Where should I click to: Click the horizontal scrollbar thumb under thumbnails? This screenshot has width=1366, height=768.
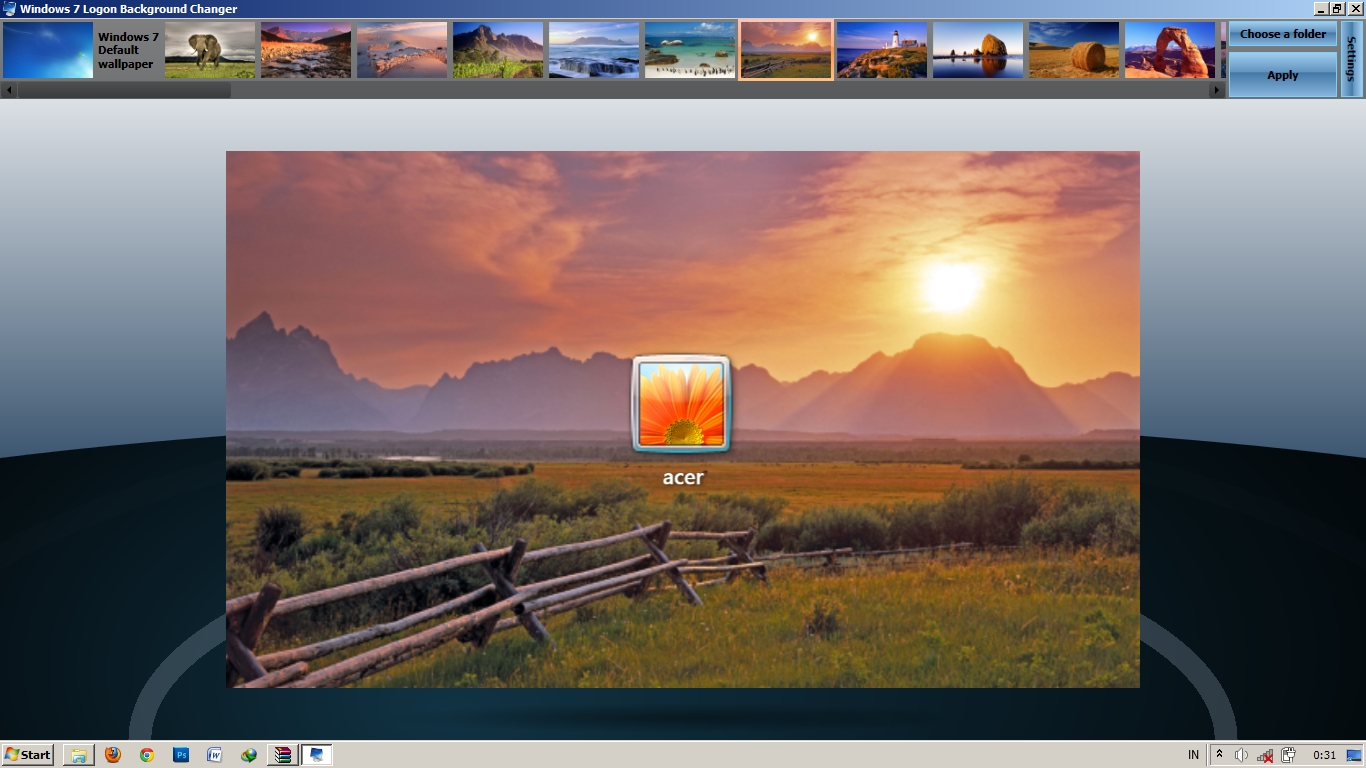(x=124, y=90)
